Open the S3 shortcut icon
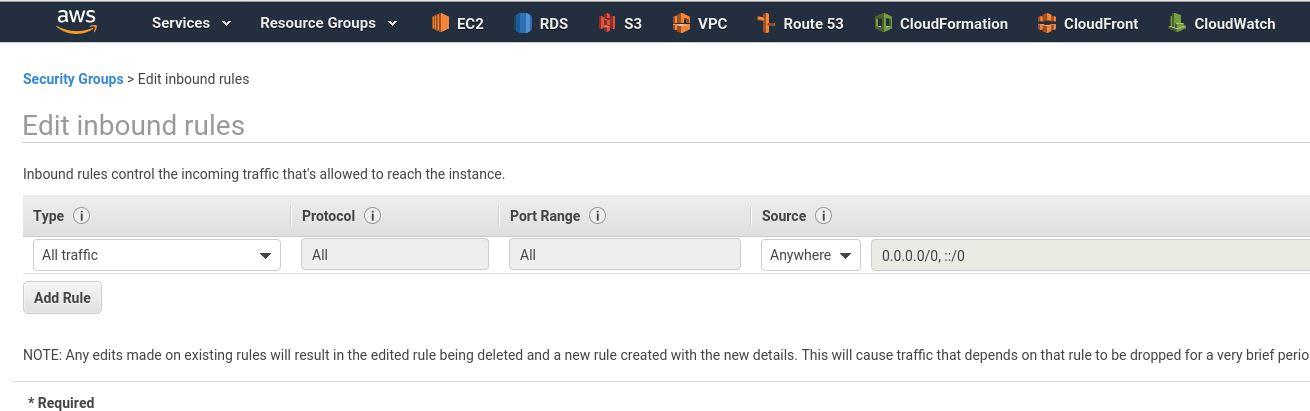The width and height of the screenshot is (1310, 411). pos(607,23)
